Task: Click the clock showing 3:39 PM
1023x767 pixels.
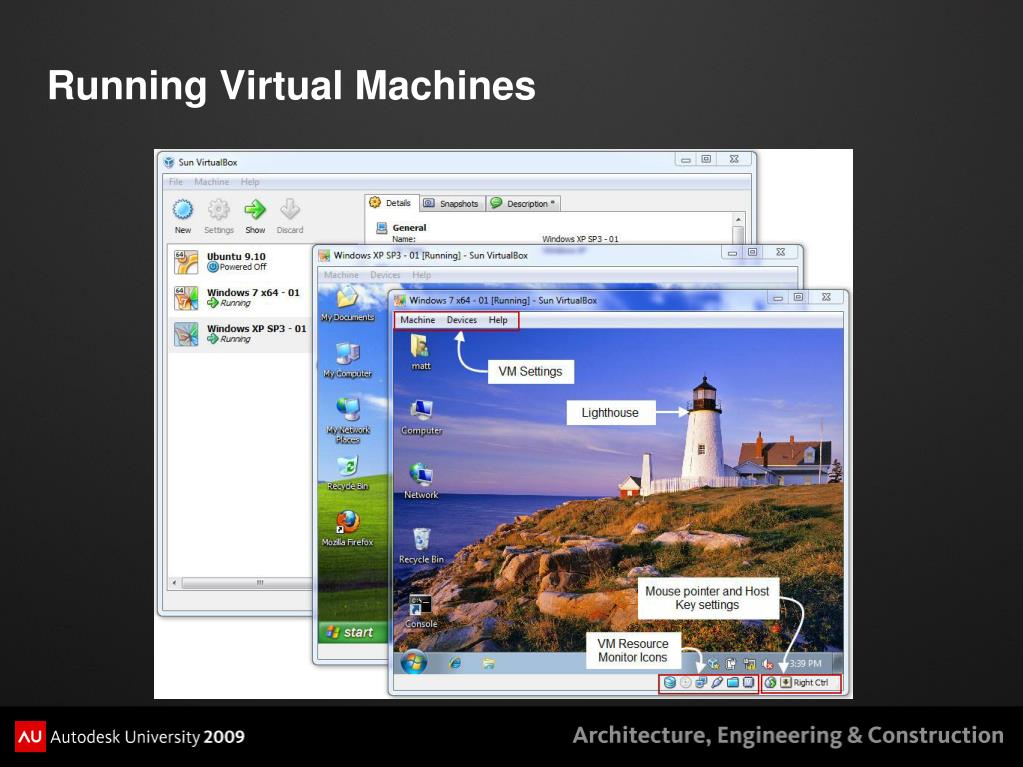Action: (x=806, y=663)
